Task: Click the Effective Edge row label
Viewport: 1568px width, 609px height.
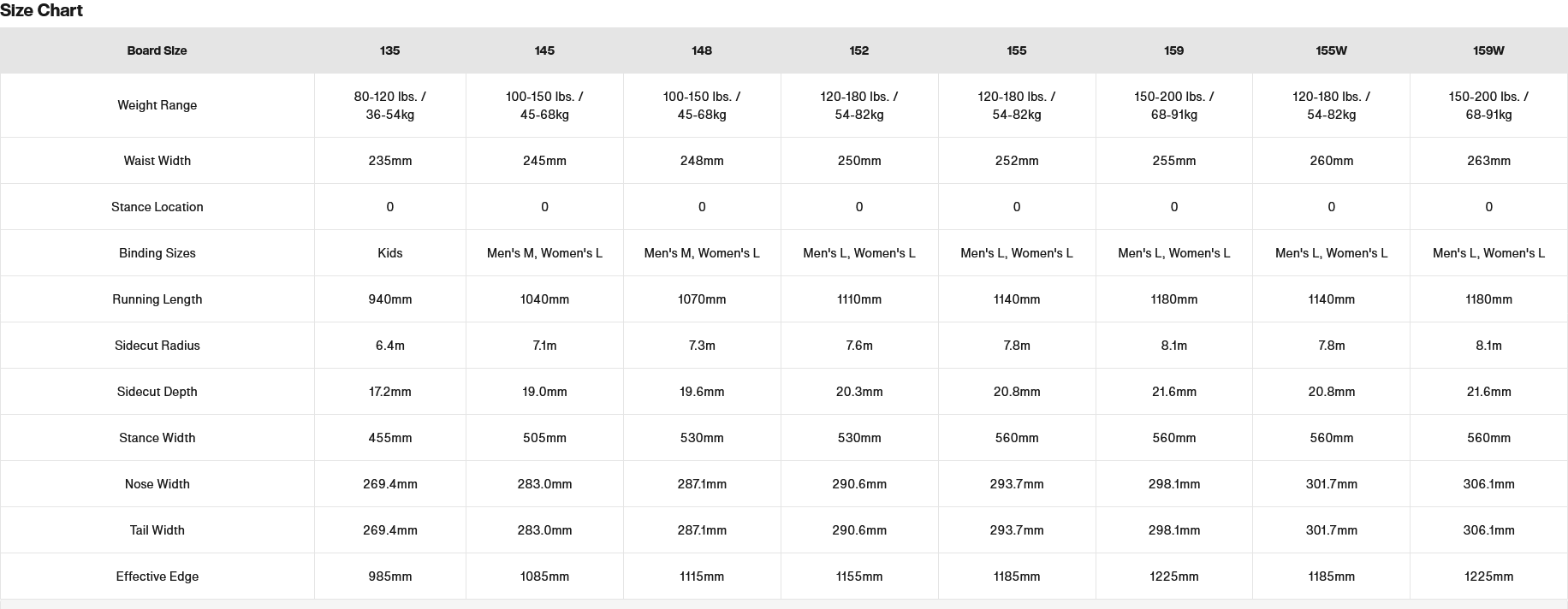Action: point(157,576)
